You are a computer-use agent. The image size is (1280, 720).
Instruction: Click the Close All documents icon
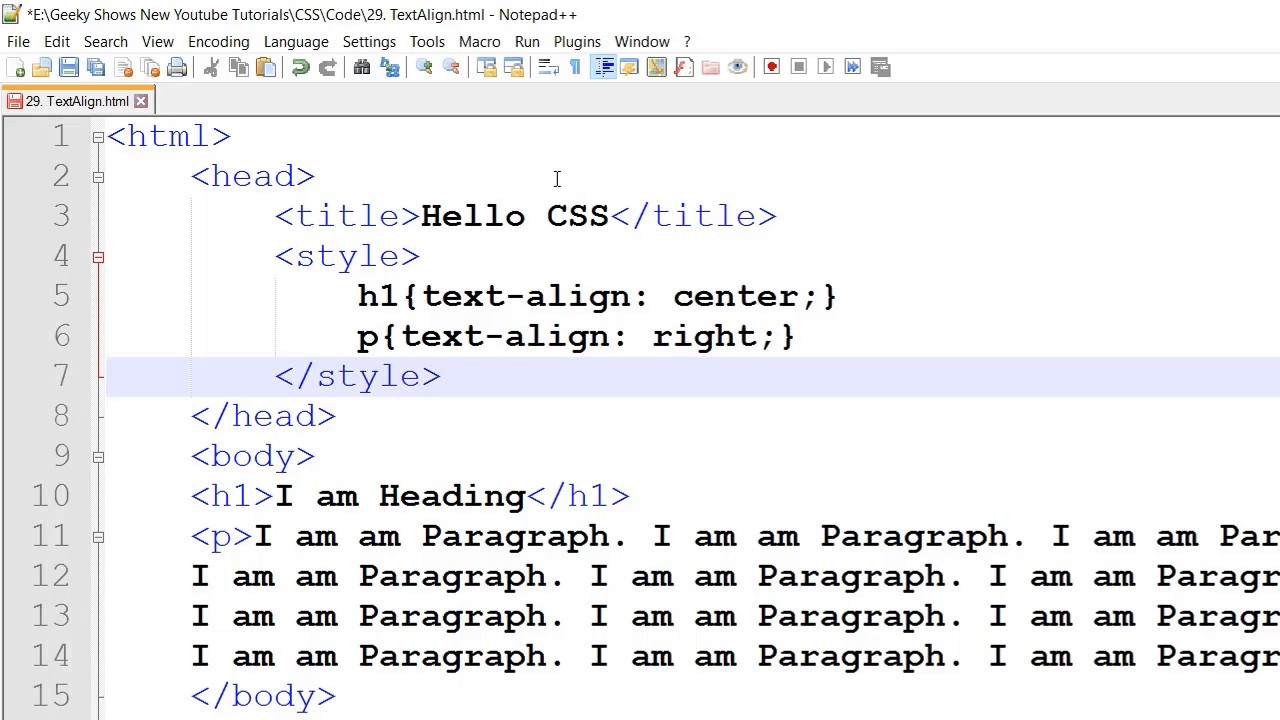click(150, 67)
